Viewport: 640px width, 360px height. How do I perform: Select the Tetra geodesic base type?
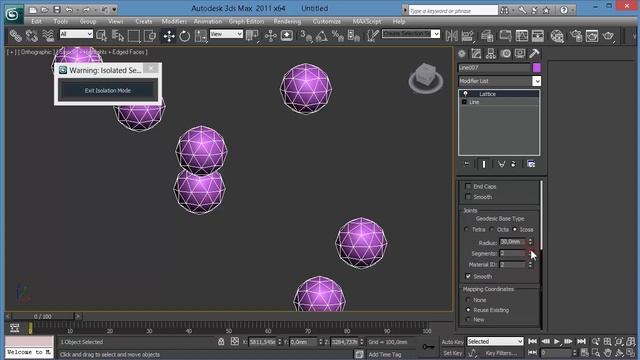pyautogui.click(x=467, y=229)
